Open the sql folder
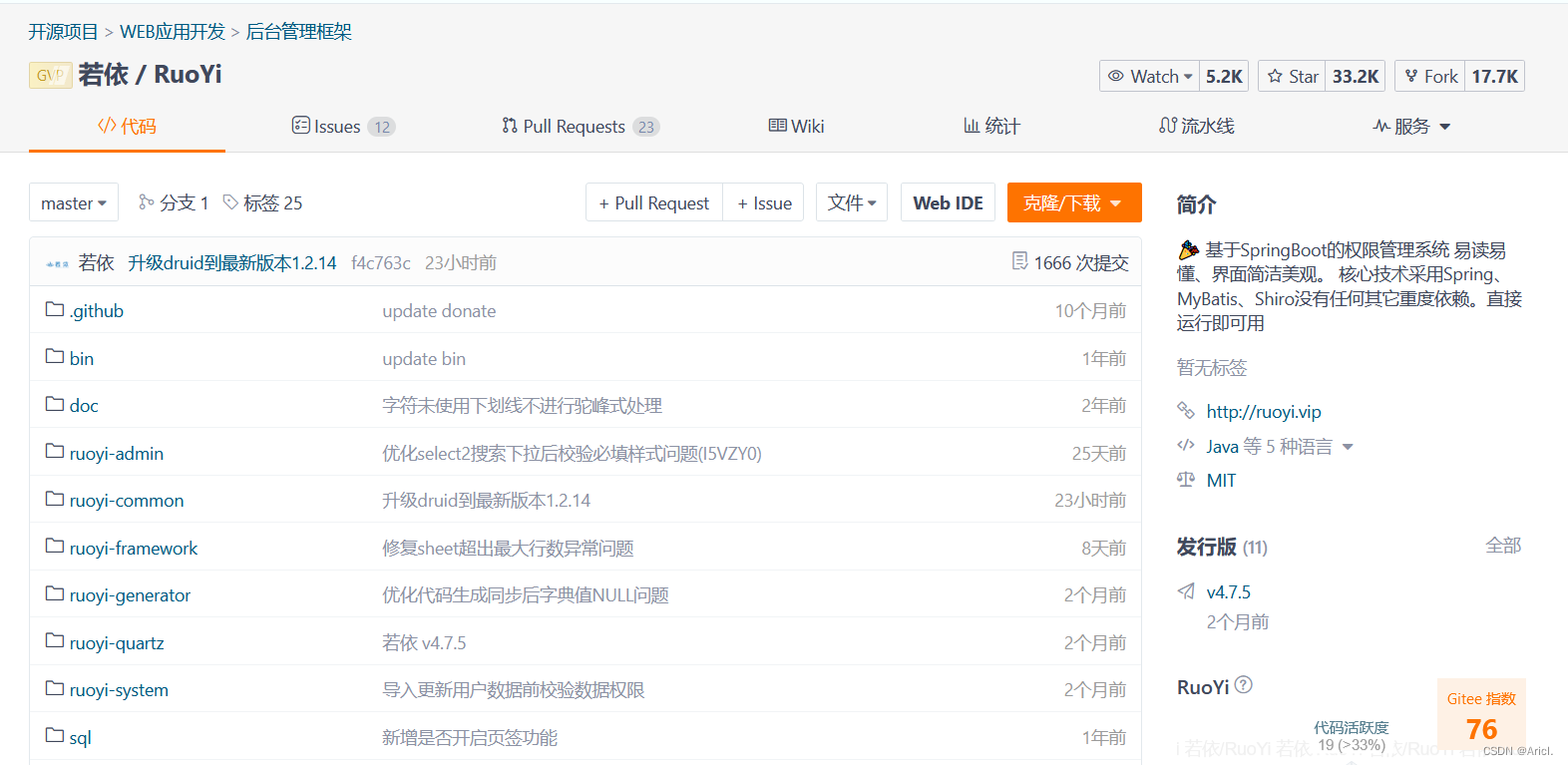Screen dimensions: 1568x765 coord(80,737)
